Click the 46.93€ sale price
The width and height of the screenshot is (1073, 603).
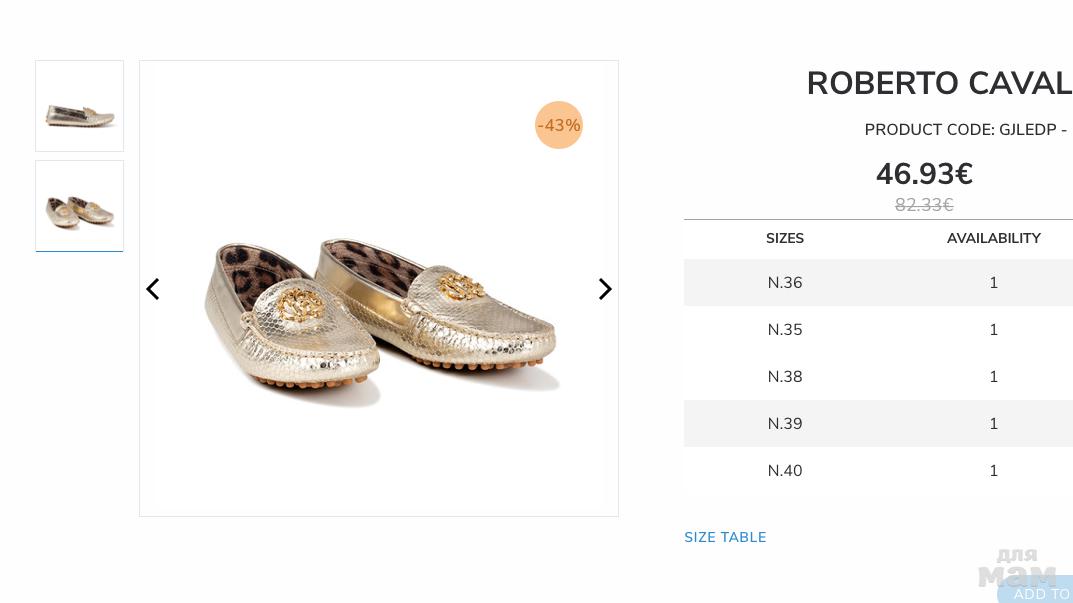click(924, 174)
